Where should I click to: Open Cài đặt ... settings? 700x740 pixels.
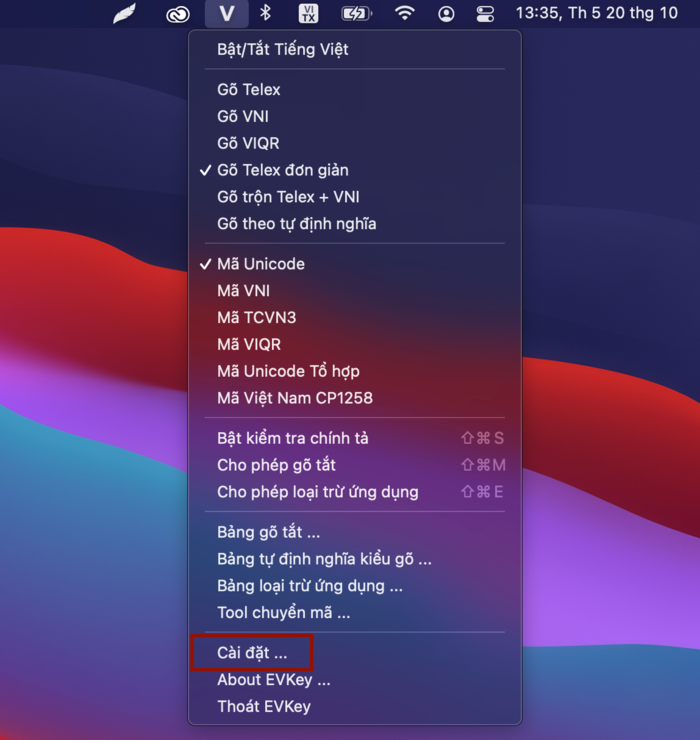coord(355,653)
